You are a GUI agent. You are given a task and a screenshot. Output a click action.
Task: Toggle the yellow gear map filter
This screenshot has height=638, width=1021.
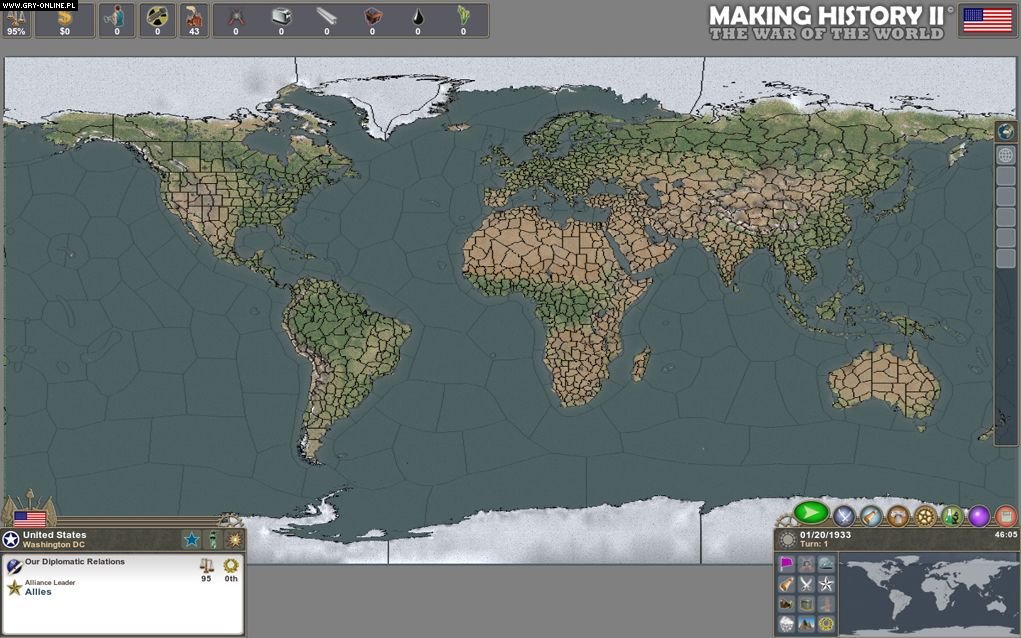(826, 624)
